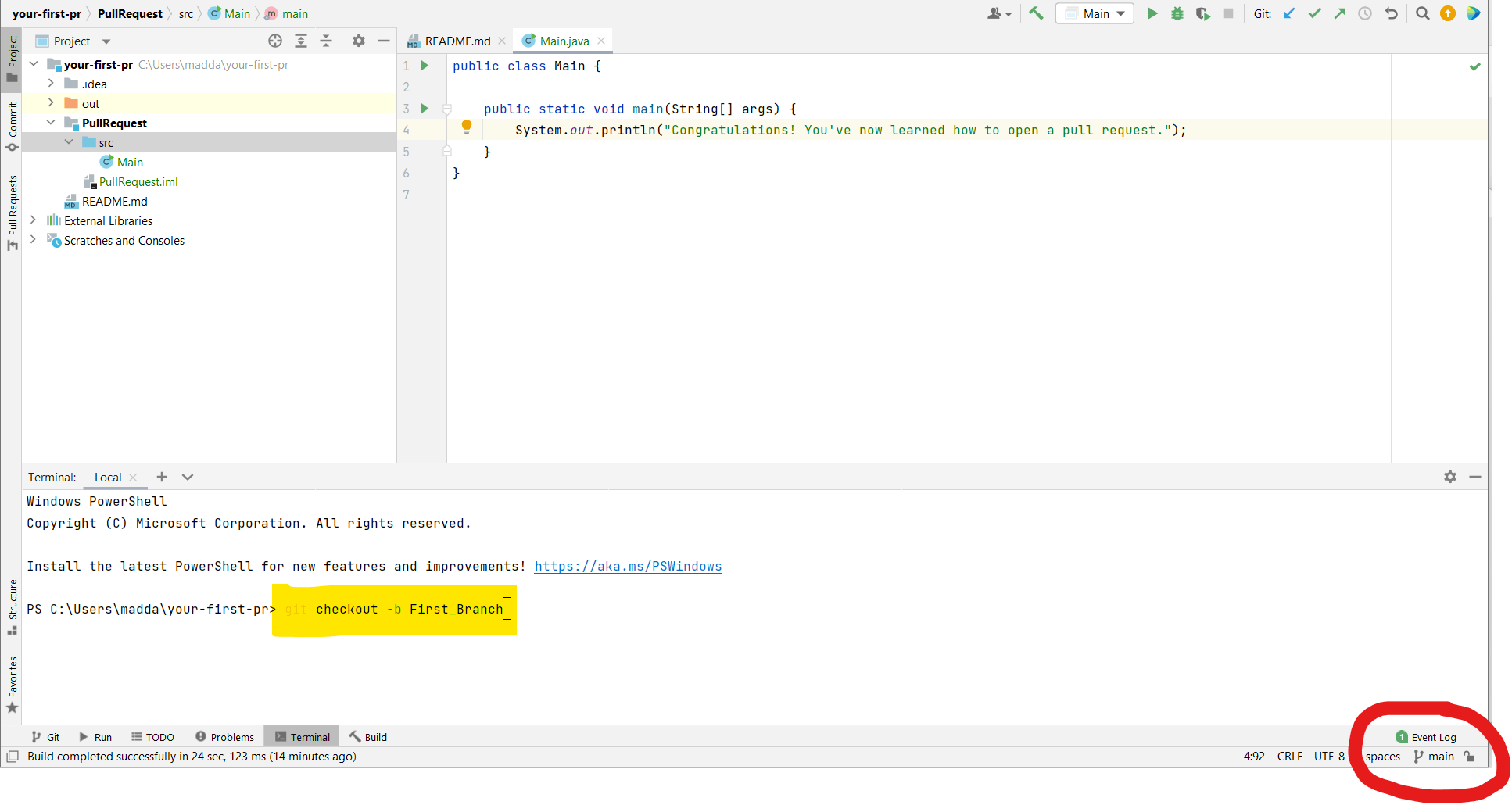Toggle file read-only lock icon in status bar

tap(1470, 757)
